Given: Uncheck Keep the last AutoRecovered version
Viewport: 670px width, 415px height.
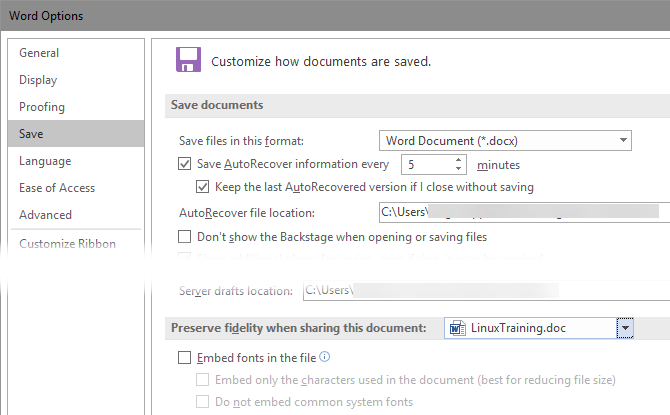Looking at the screenshot, I should click(x=205, y=187).
